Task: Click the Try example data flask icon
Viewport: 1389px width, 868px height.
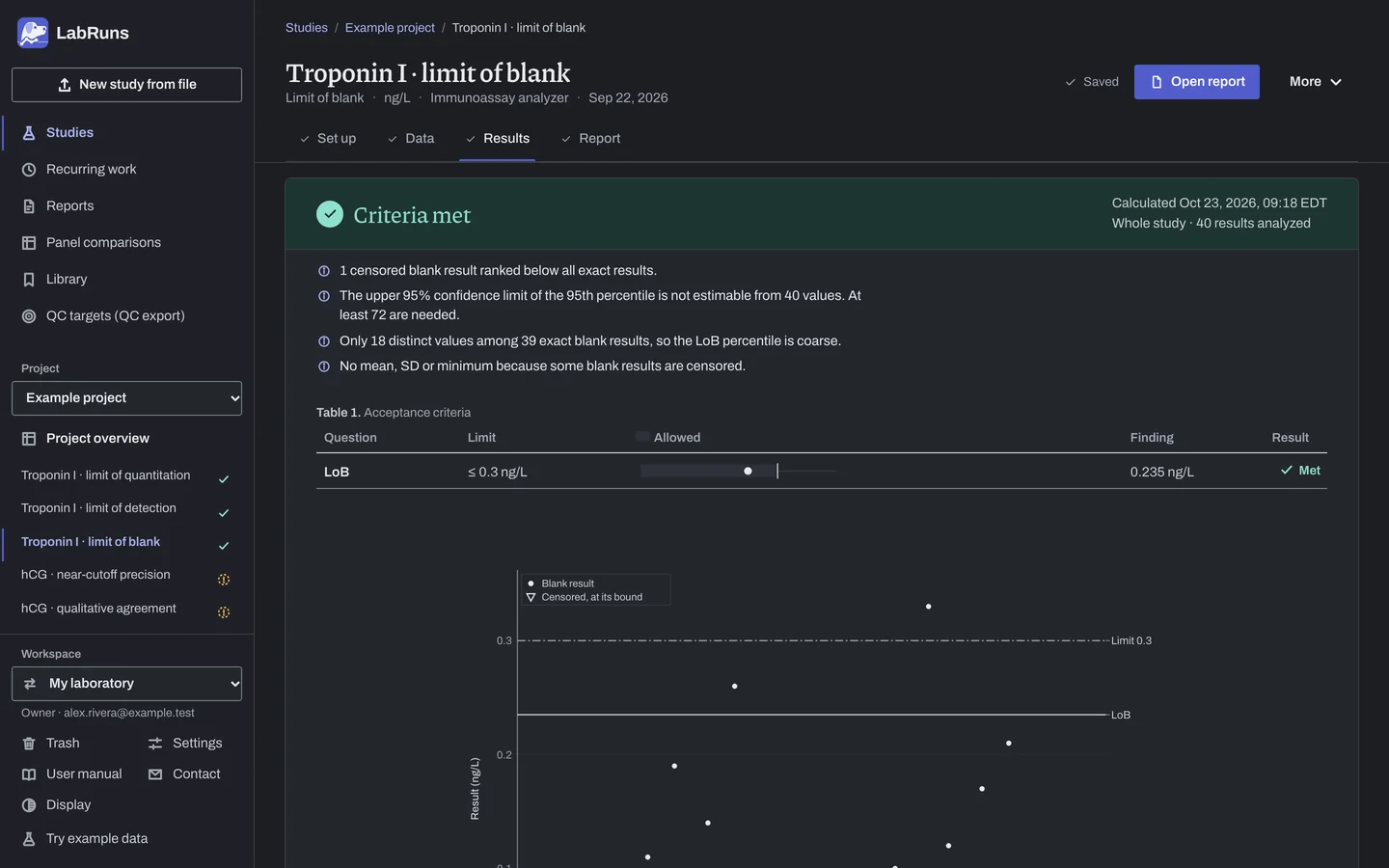Action: point(29,839)
